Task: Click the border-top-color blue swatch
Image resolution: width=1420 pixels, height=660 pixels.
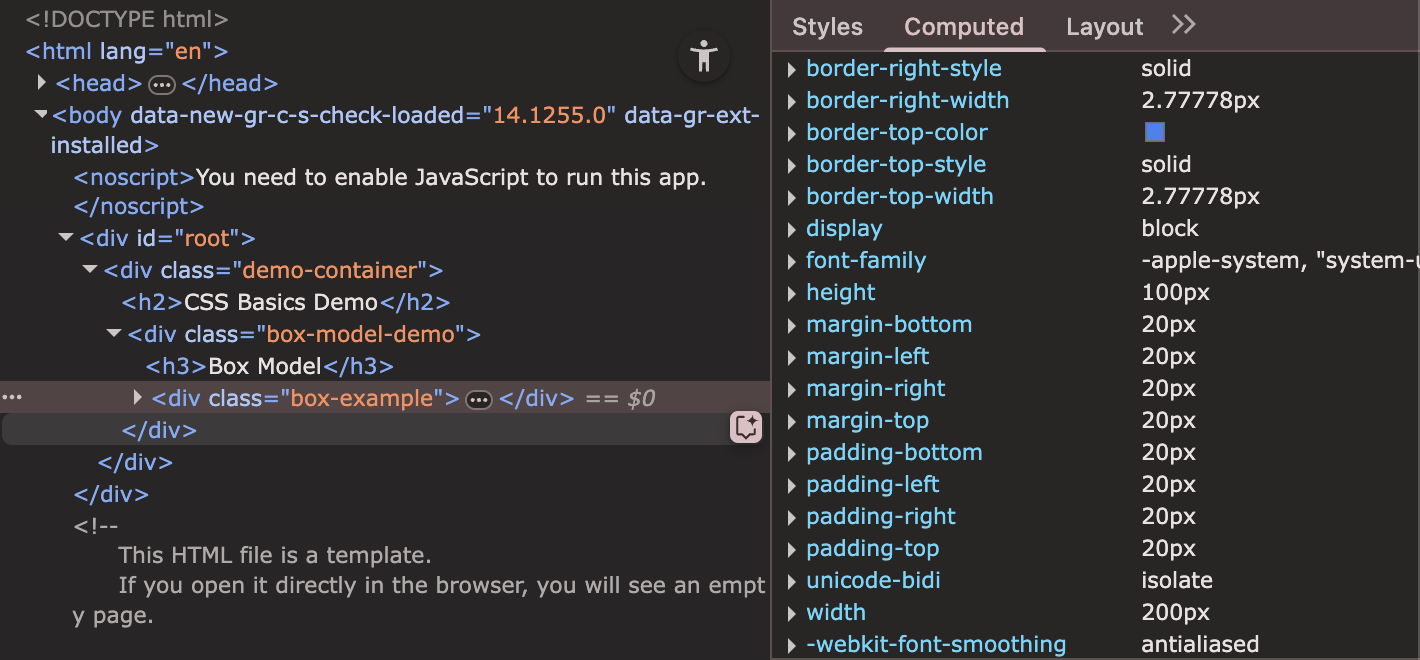Action: click(1154, 132)
